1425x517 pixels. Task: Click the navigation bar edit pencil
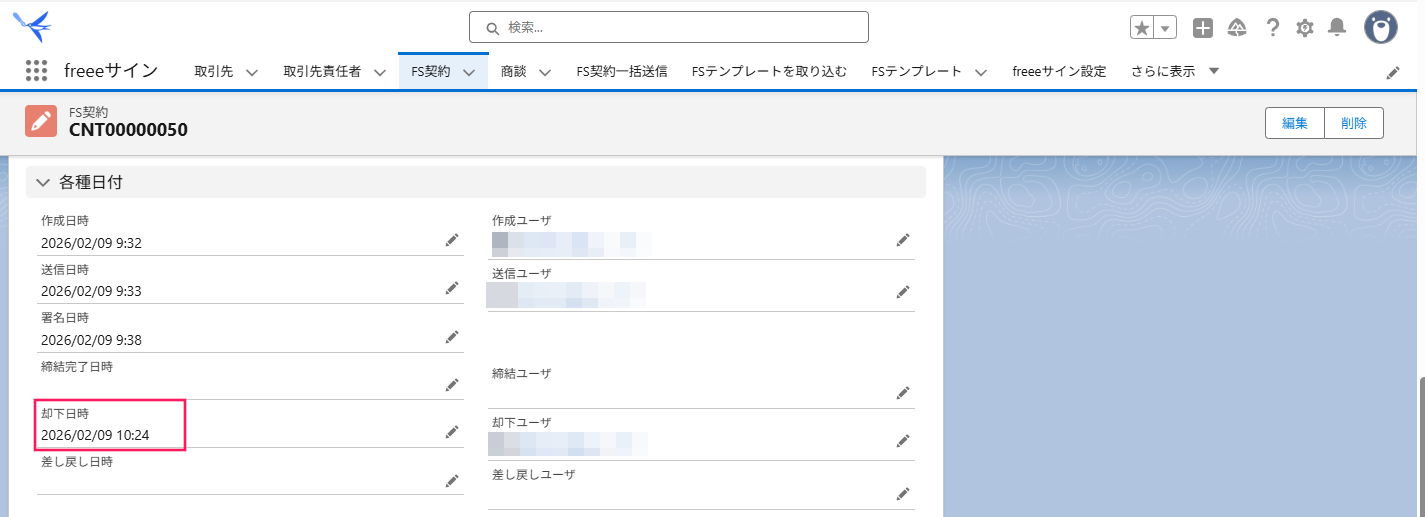1393,72
